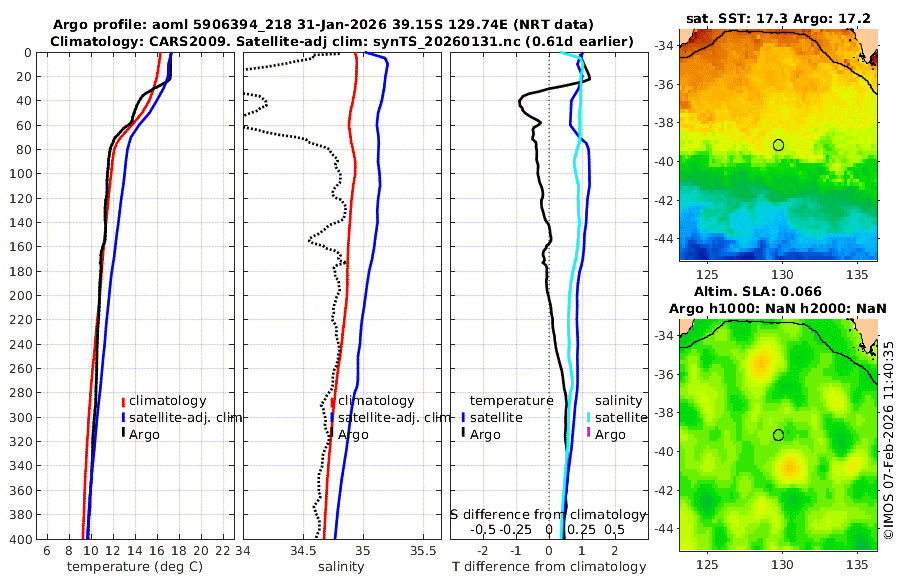Viewport: 900px width, 580px height.
Task: Click SST map latitude label -40
Action: [x=665, y=161]
